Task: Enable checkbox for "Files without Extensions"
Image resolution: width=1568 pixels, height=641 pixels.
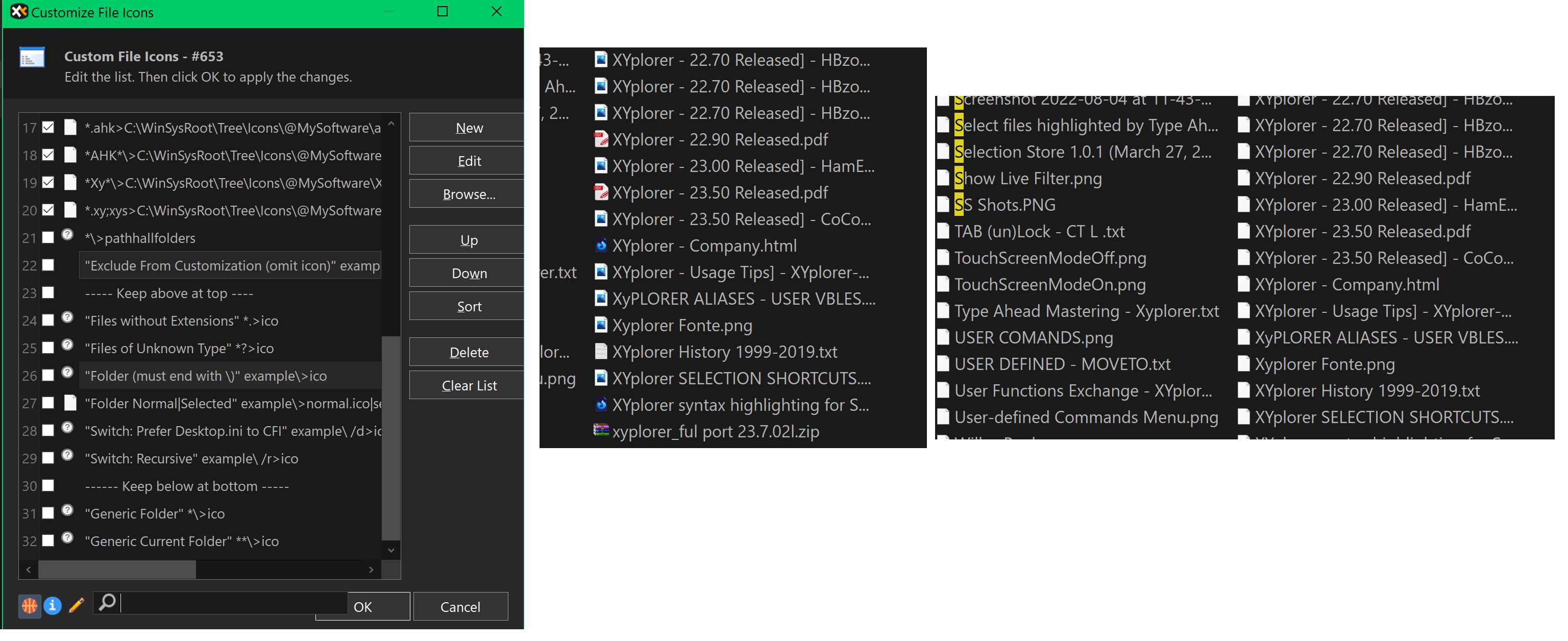Action: (48, 319)
